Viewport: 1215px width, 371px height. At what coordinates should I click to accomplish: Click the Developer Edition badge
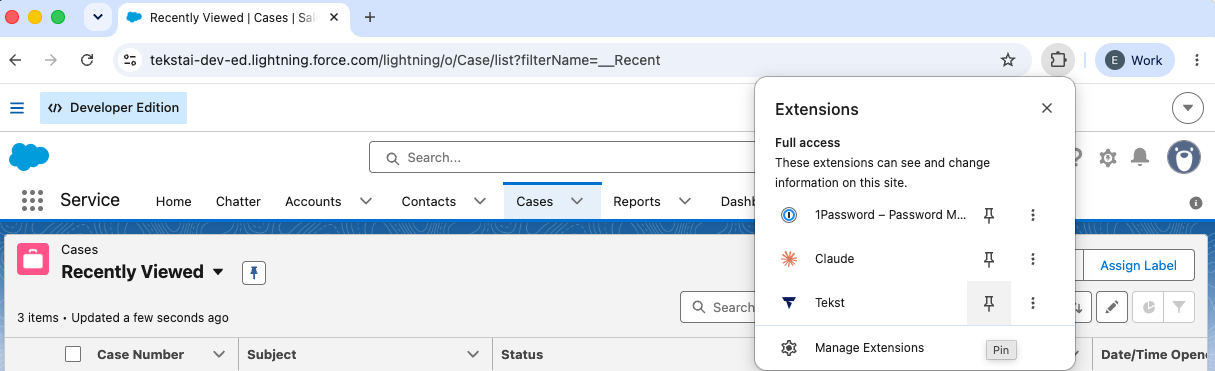click(113, 108)
